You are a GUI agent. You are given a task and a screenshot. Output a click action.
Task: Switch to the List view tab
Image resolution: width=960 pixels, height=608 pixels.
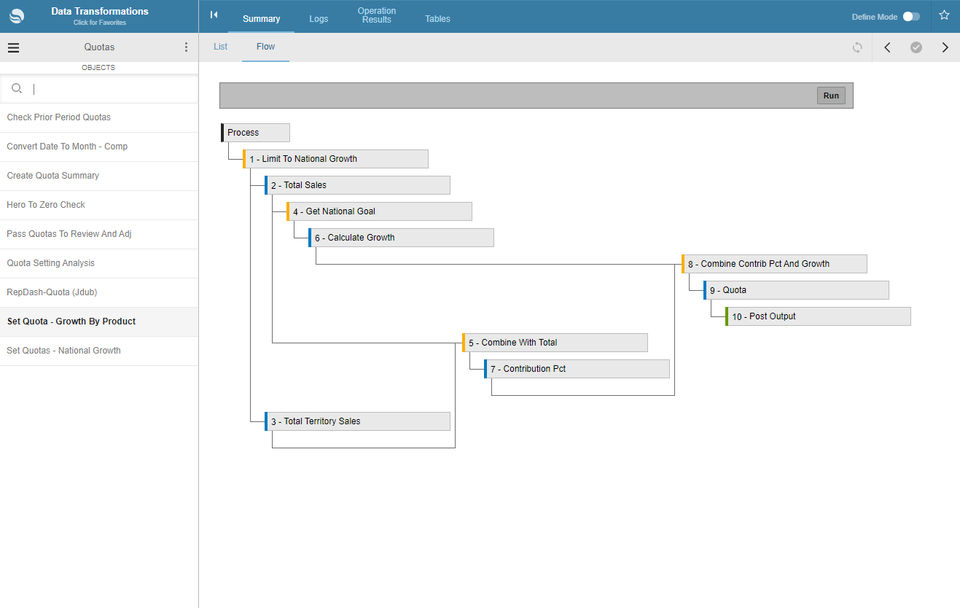tap(220, 47)
